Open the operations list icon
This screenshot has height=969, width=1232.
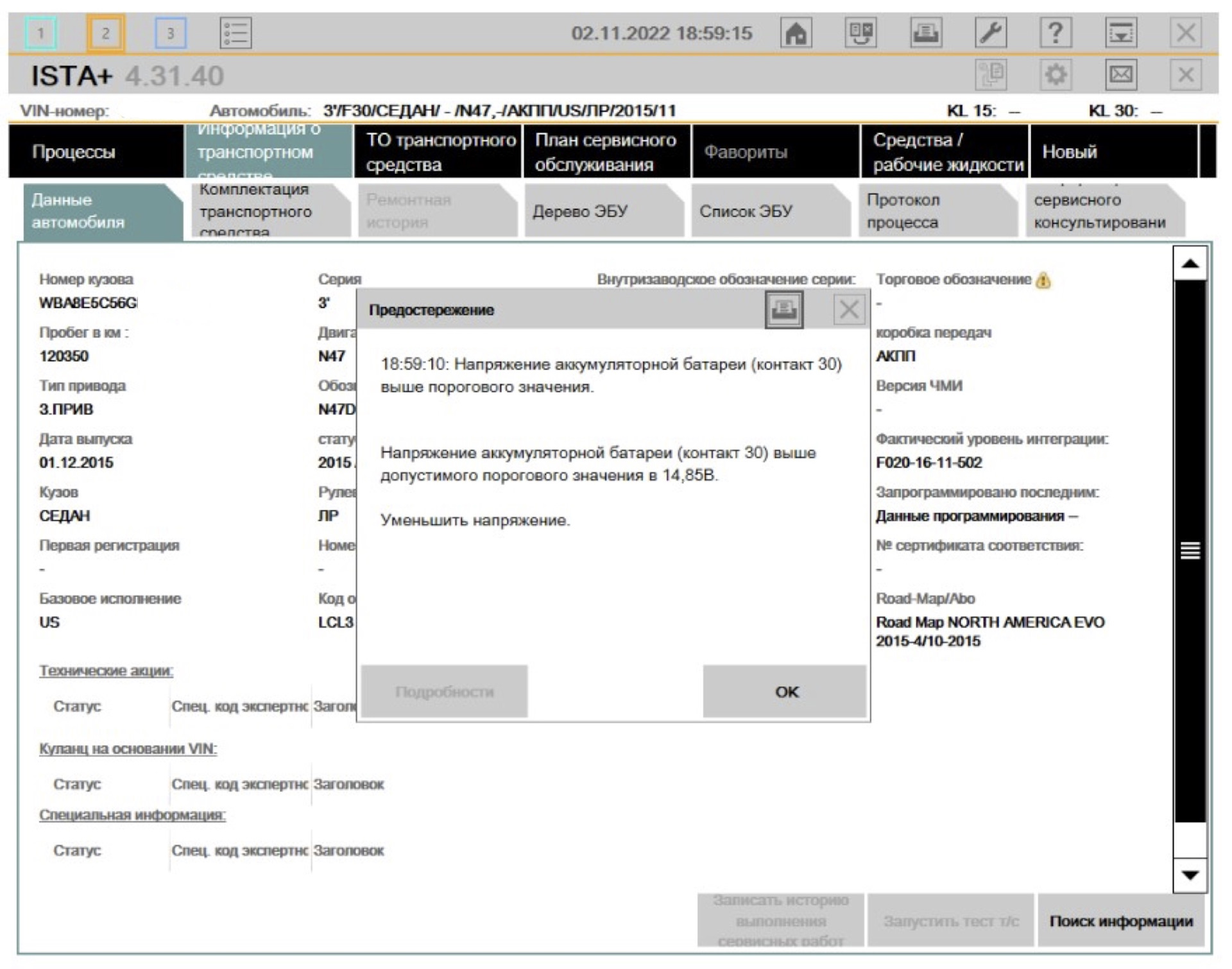pos(235,33)
